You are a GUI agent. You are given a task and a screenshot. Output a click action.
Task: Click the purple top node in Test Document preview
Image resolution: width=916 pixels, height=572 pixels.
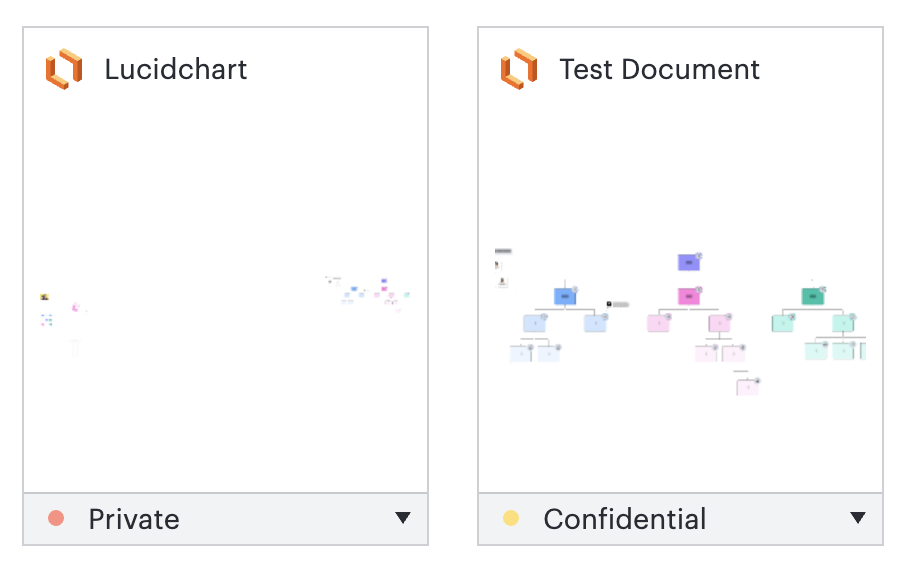(689, 262)
